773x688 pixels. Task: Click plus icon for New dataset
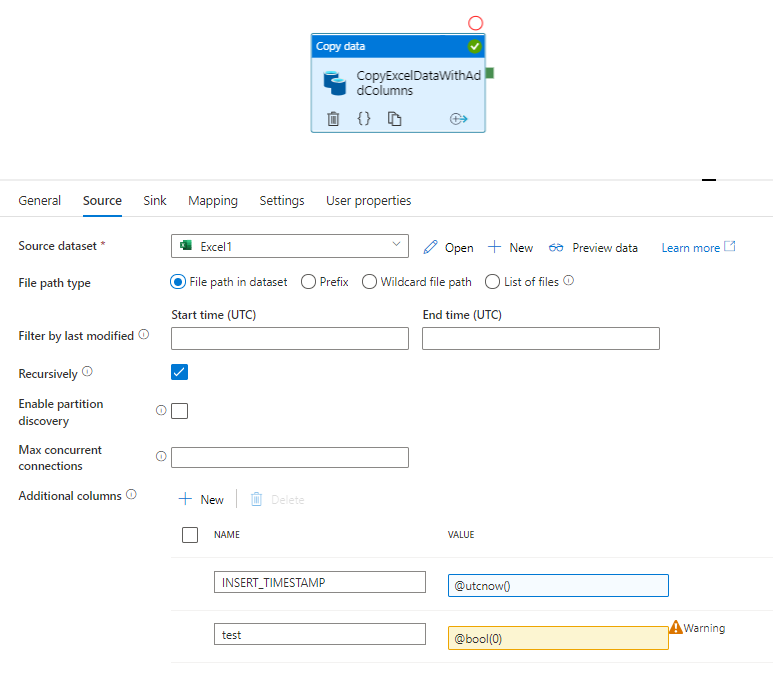pyautogui.click(x=494, y=247)
